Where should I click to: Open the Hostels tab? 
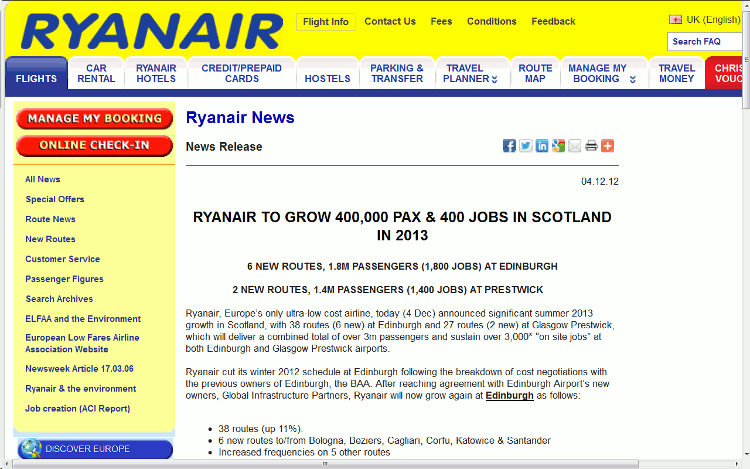(327, 74)
